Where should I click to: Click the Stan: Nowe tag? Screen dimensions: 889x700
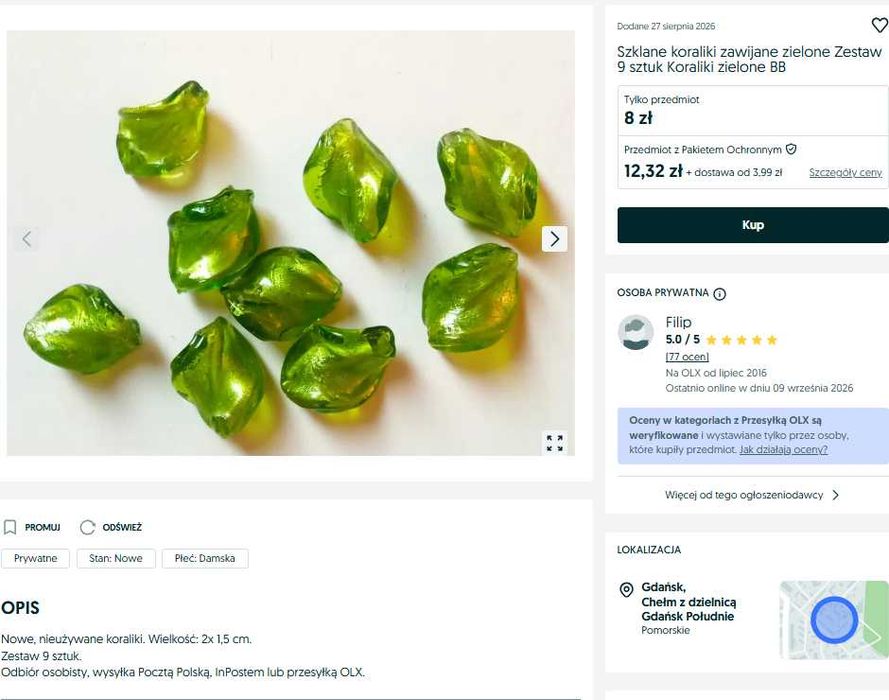point(116,558)
